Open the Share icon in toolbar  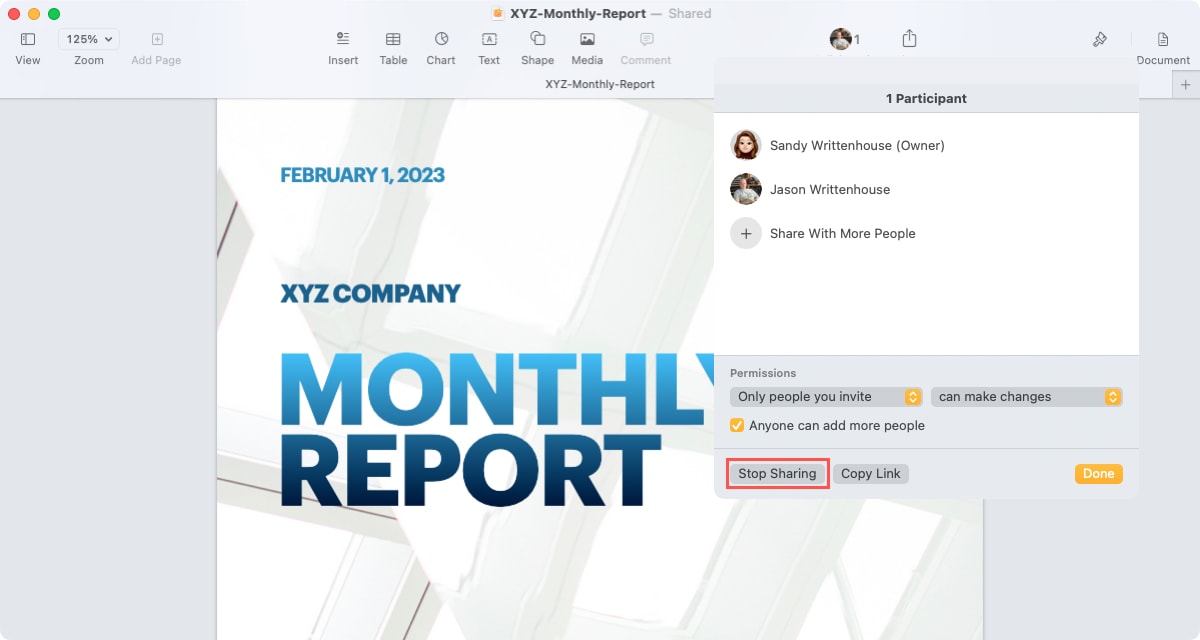pos(909,39)
